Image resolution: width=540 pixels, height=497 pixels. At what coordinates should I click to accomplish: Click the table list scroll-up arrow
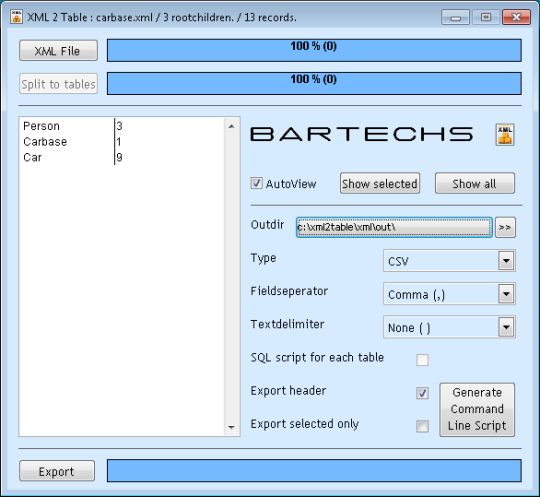(231, 126)
